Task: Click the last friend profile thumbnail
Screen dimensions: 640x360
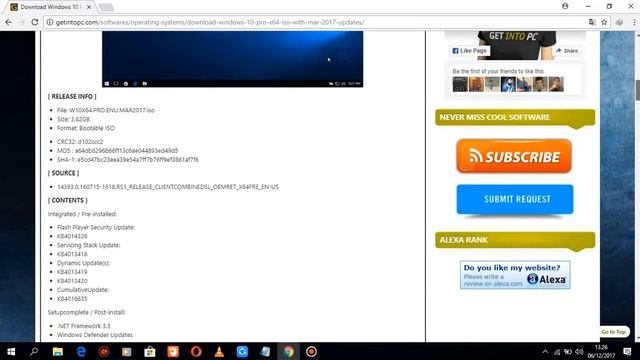Action: point(556,84)
